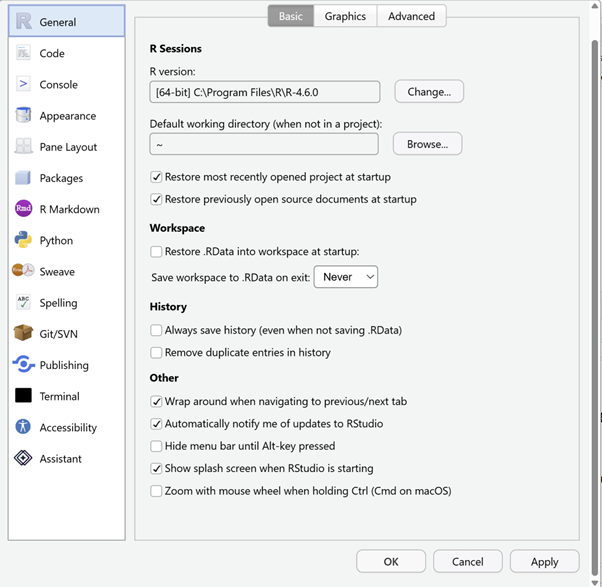Image resolution: width=602 pixels, height=587 pixels.
Task: Disable Automatically notify me of updates
Action: 156,424
